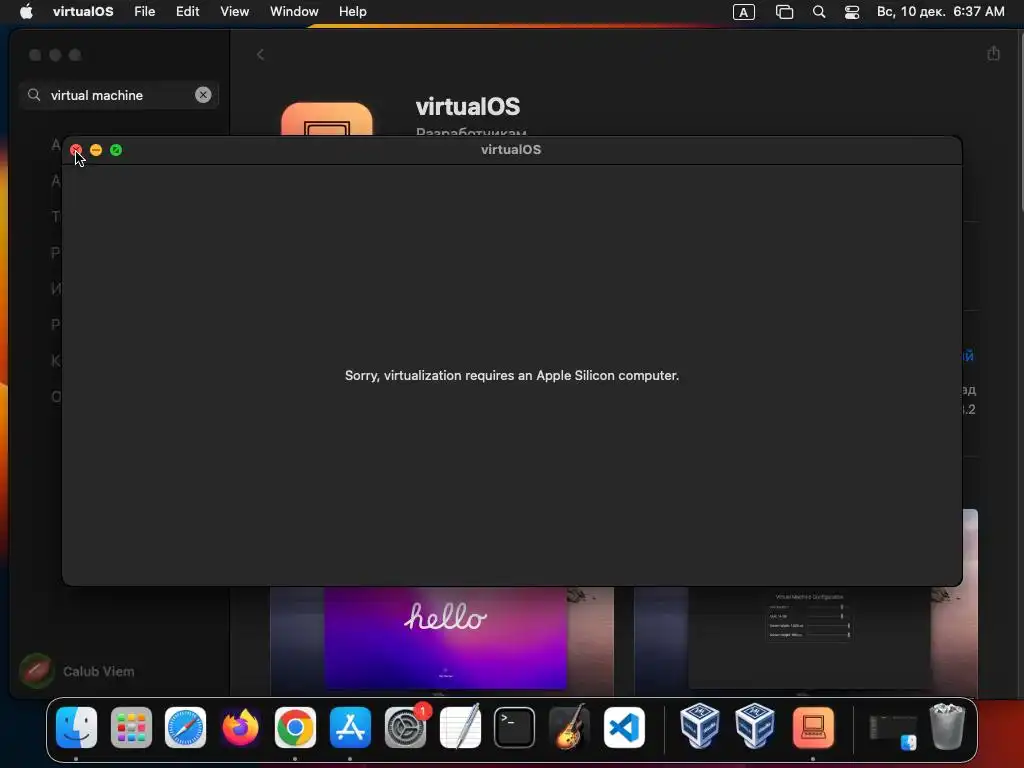Switch to App Store from the Dock
1024x768 pixels.
tap(350, 728)
